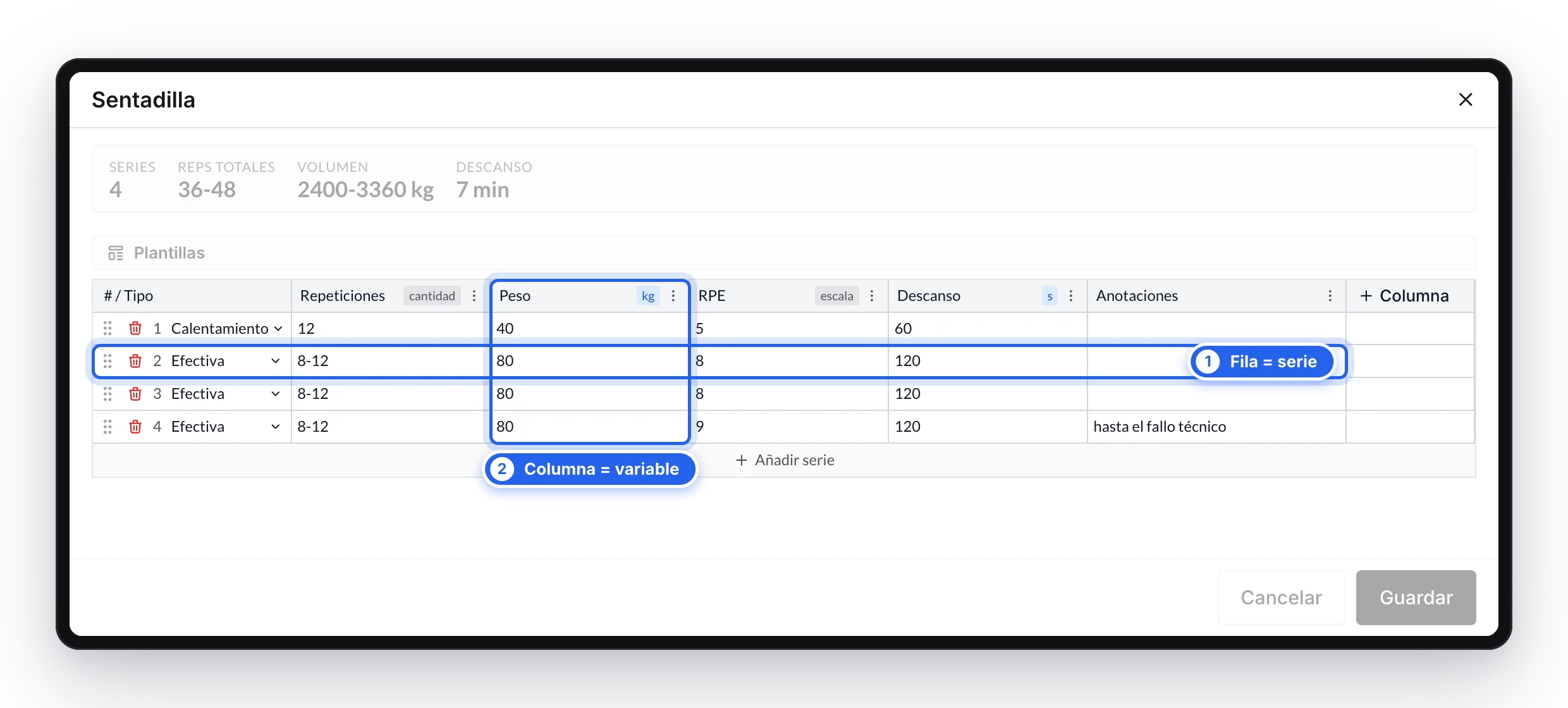Change the s unit of Descanso
Image resolution: width=1568 pixels, height=708 pixels.
click(x=1050, y=296)
